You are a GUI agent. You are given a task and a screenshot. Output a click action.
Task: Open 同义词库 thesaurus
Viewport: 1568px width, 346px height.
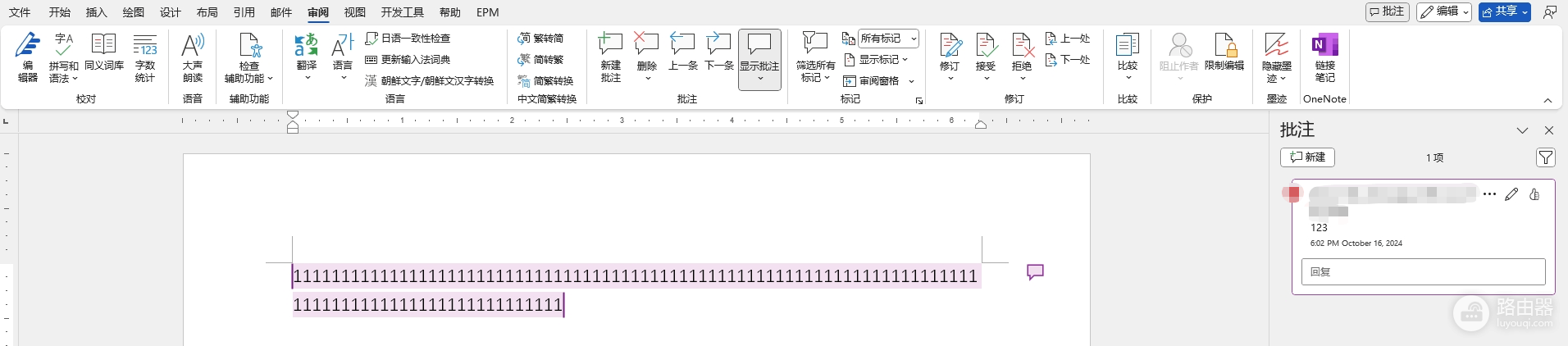[x=103, y=52]
